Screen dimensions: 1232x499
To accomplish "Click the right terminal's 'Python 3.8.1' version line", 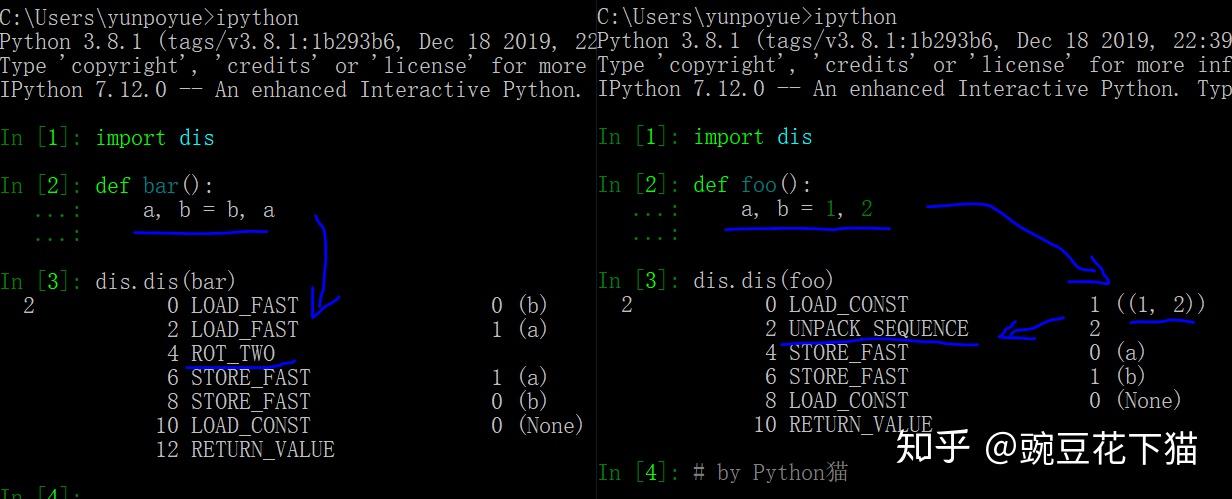I will 915,41.
